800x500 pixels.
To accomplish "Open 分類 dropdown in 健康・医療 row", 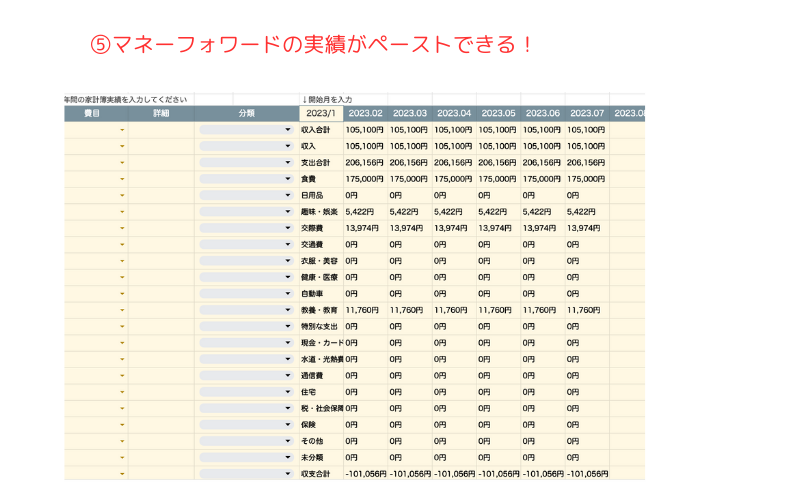I will (246, 277).
